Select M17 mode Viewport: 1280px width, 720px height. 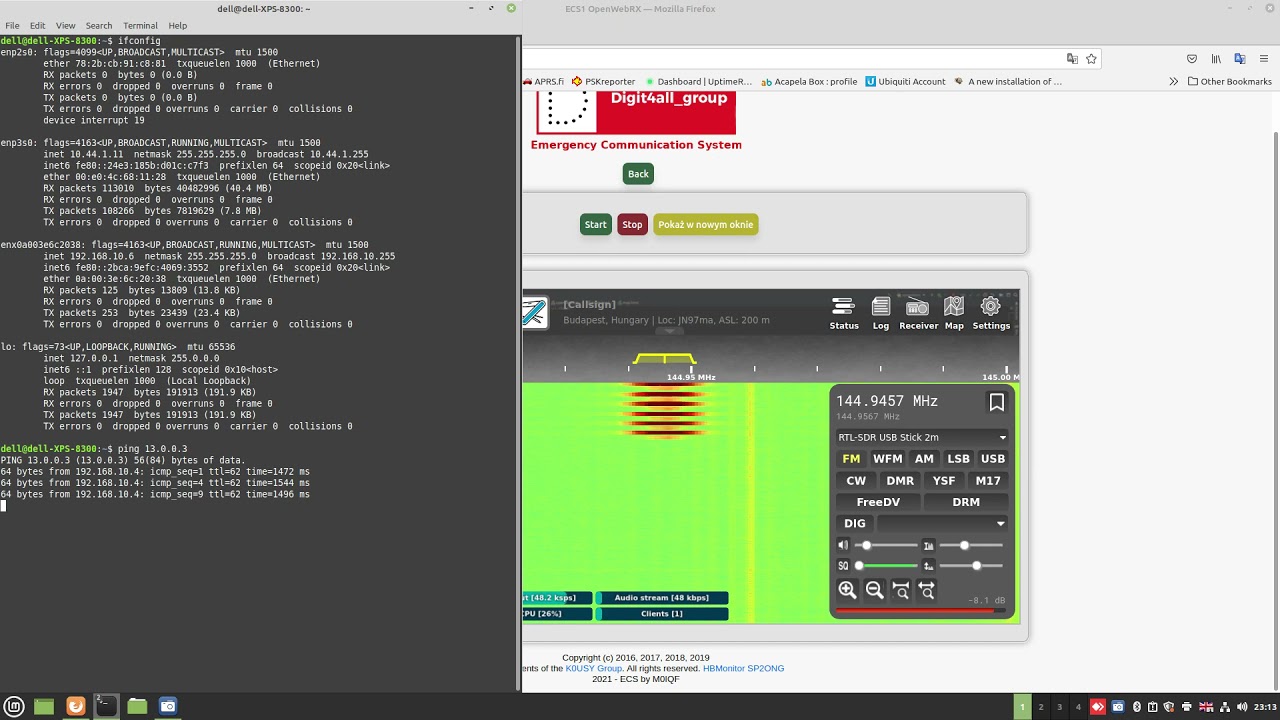point(988,481)
